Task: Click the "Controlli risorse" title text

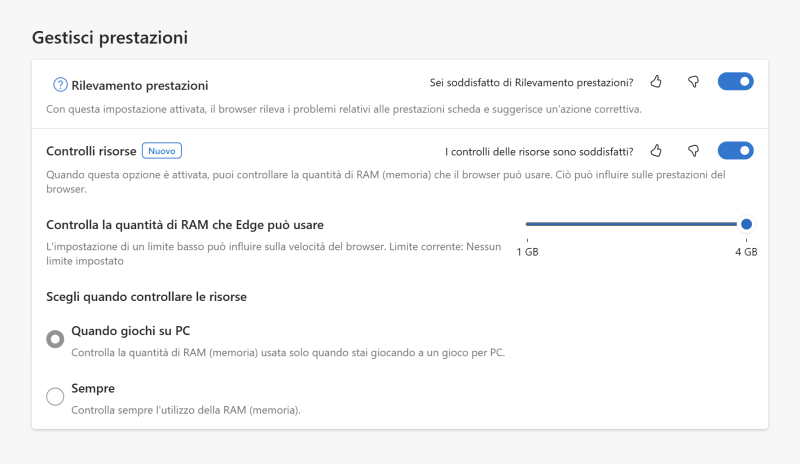Action: coord(91,151)
